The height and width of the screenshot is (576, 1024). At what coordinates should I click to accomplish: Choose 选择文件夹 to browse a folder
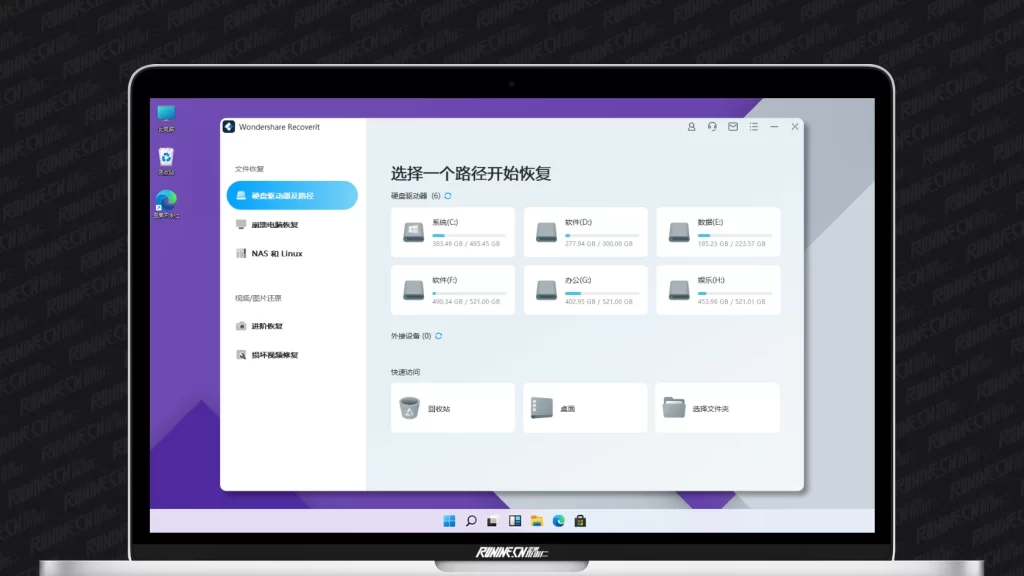pyautogui.click(x=717, y=408)
